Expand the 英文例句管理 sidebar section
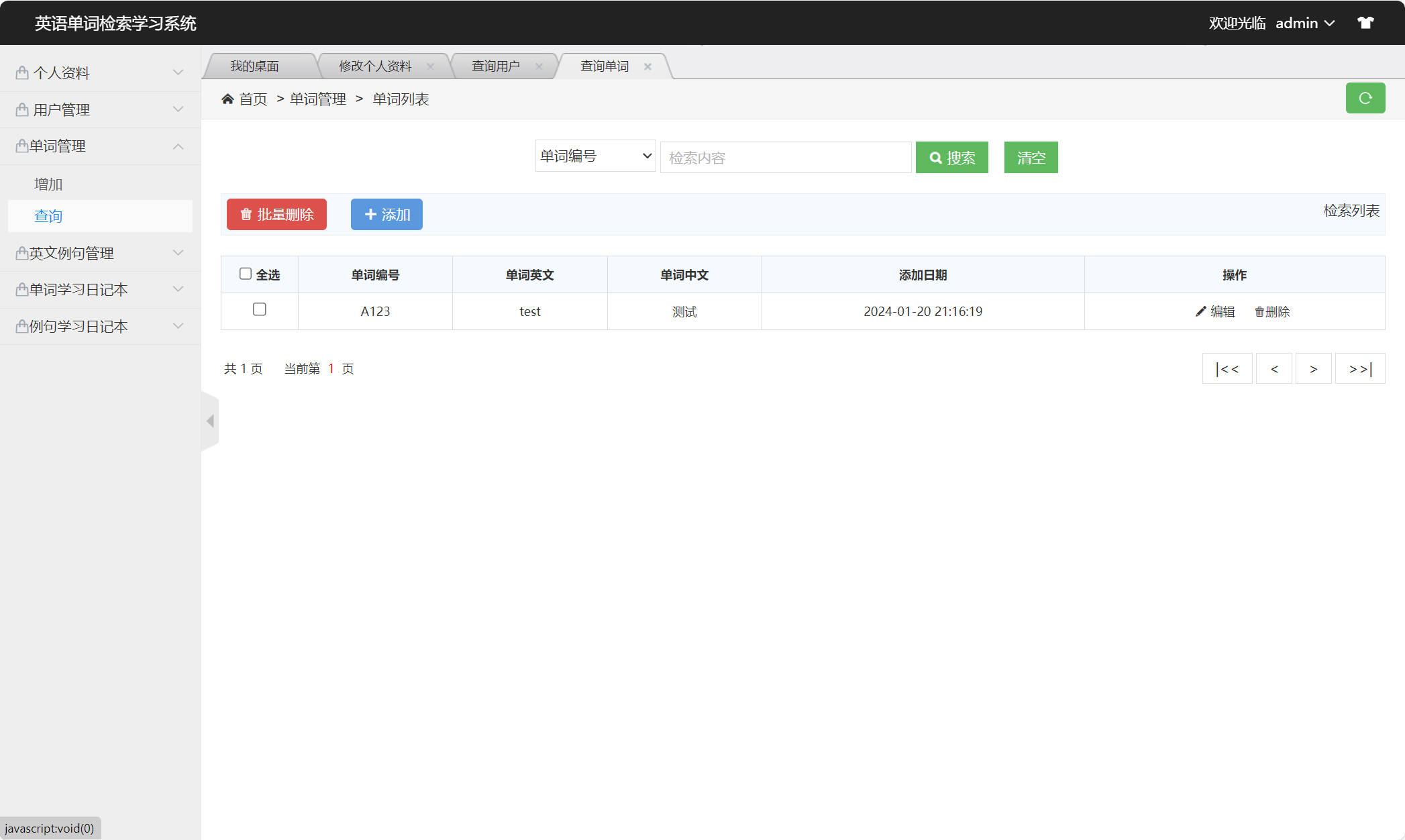 point(99,253)
